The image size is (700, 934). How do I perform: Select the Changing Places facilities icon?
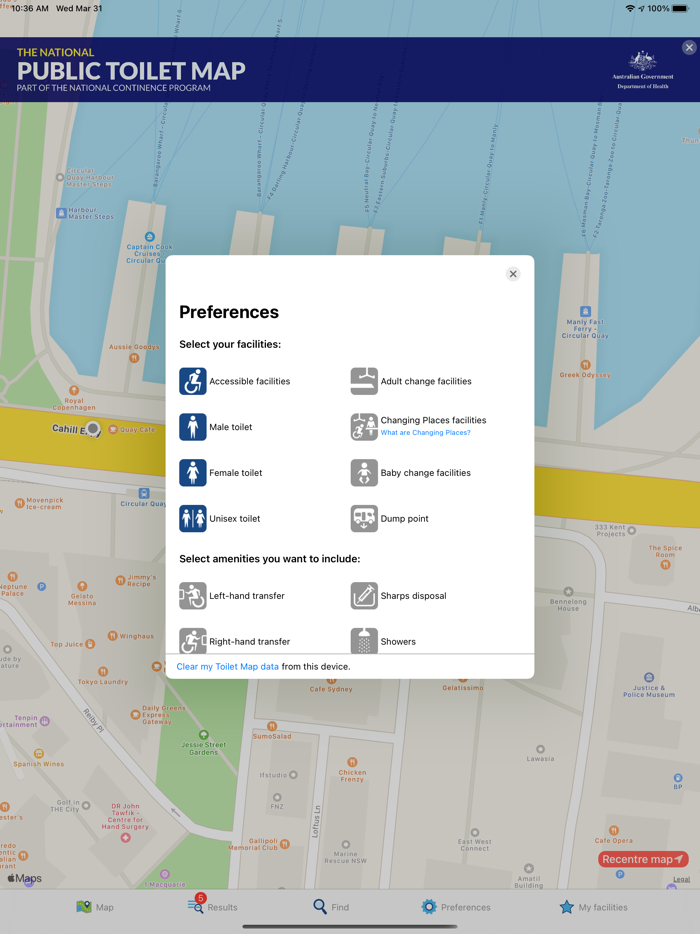point(364,427)
